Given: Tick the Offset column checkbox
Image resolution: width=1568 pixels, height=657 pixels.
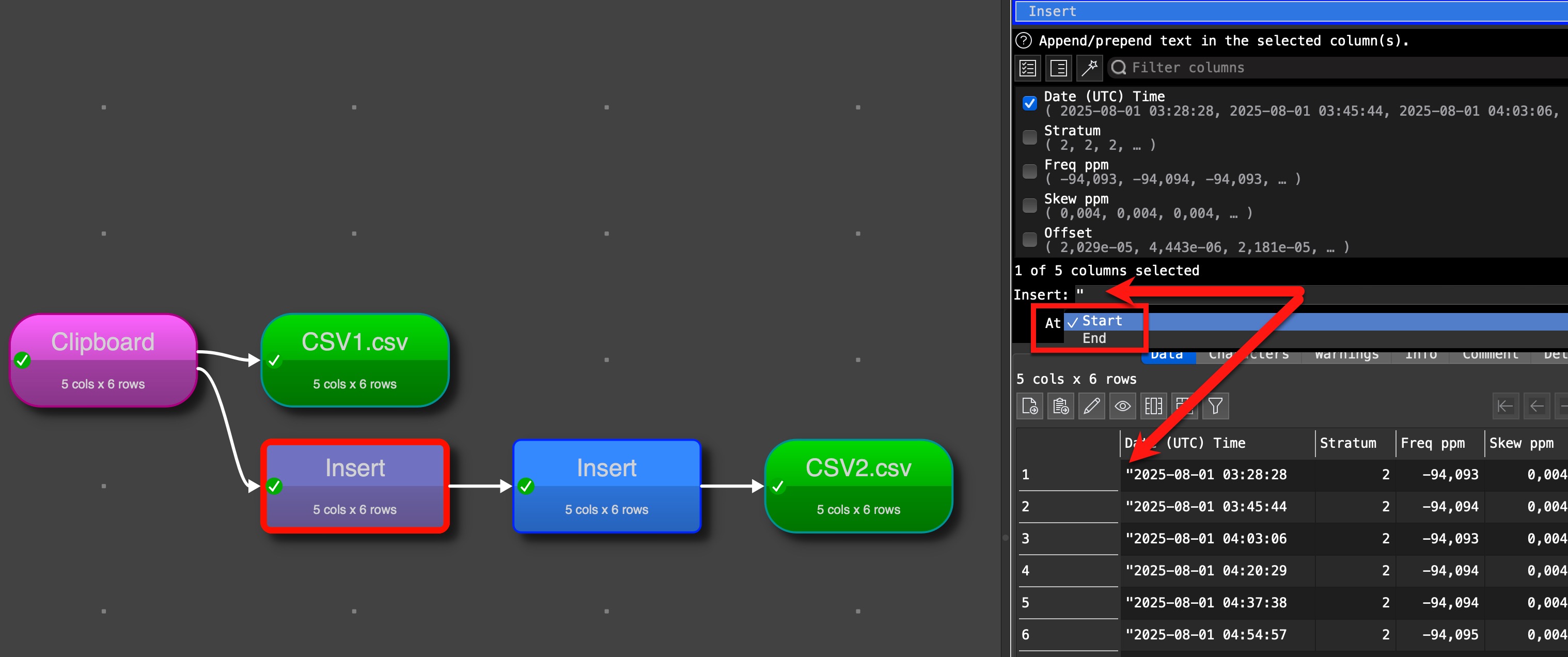Looking at the screenshot, I should 1029,239.
